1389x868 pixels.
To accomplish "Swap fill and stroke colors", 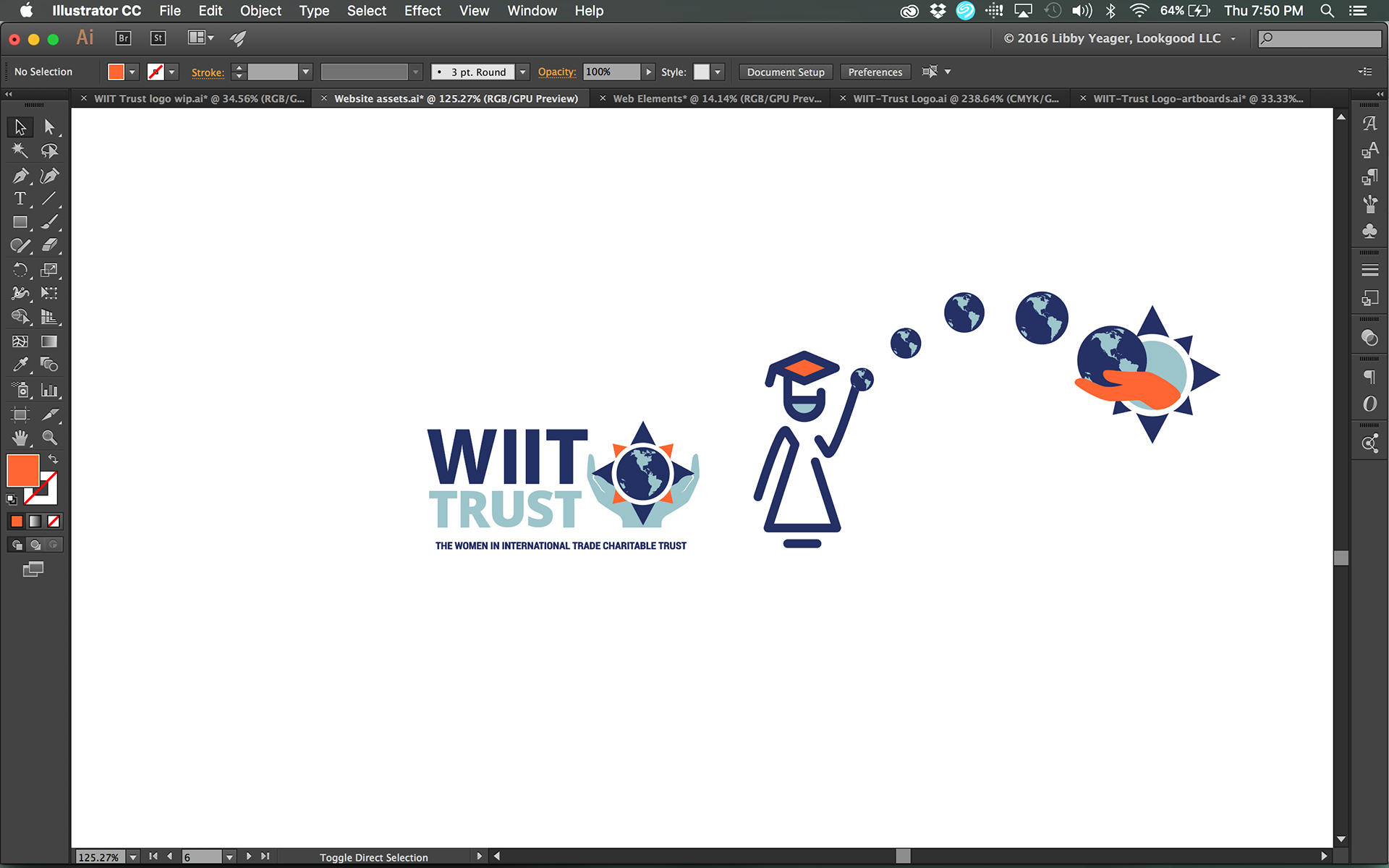I will tap(54, 459).
